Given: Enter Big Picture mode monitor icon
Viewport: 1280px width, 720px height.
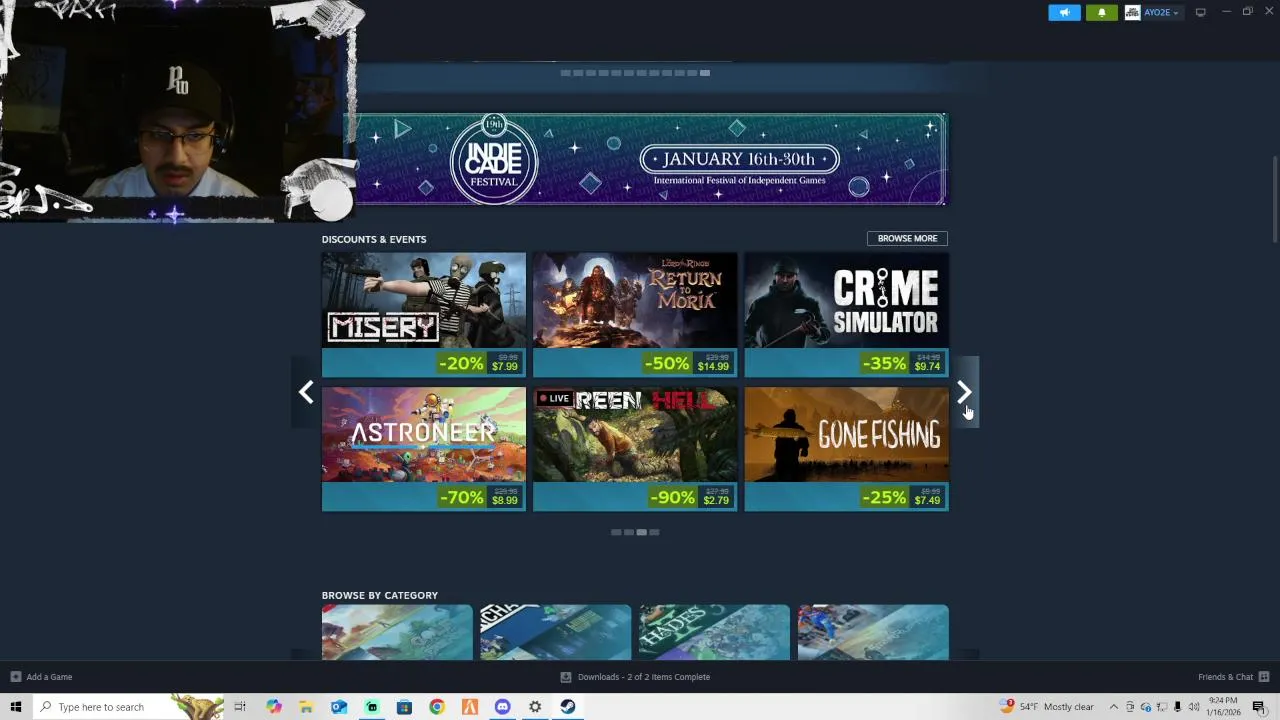Looking at the screenshot, I should [1200, 12].
